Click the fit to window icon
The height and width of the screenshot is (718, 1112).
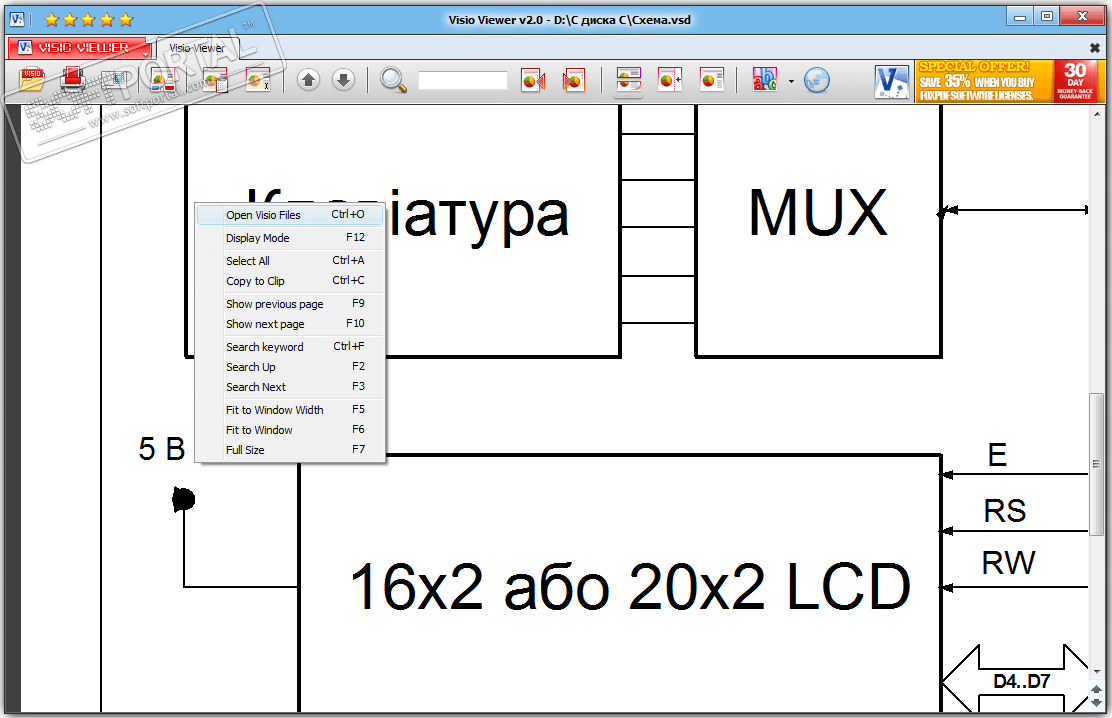tap(669, 80)
